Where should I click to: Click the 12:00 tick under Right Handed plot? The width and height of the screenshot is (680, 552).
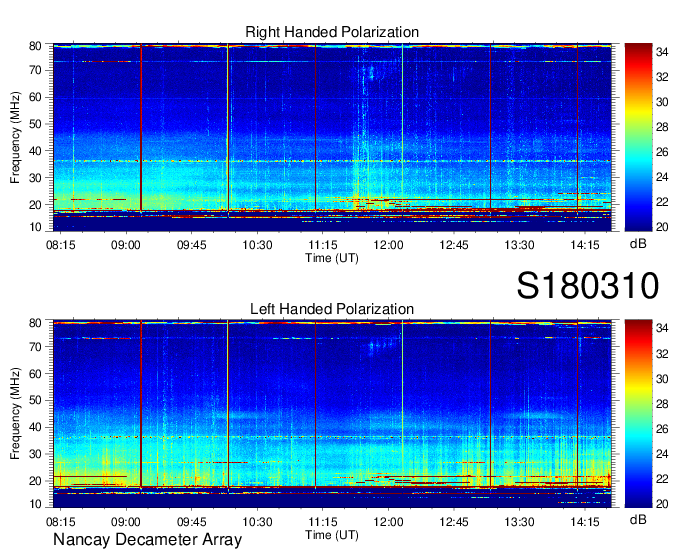[388, 245]
